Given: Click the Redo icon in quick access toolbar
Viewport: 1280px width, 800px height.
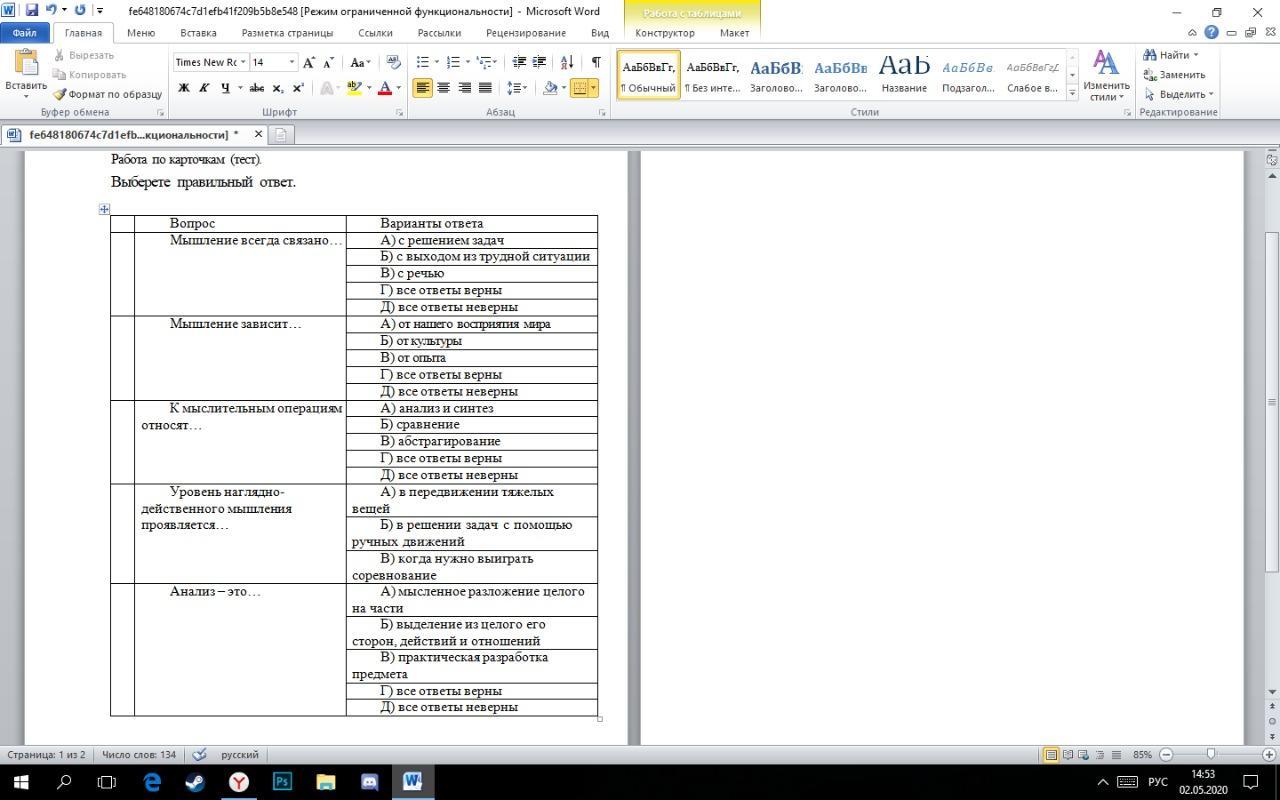Looking at the screenshot, I should coord(80,11).
